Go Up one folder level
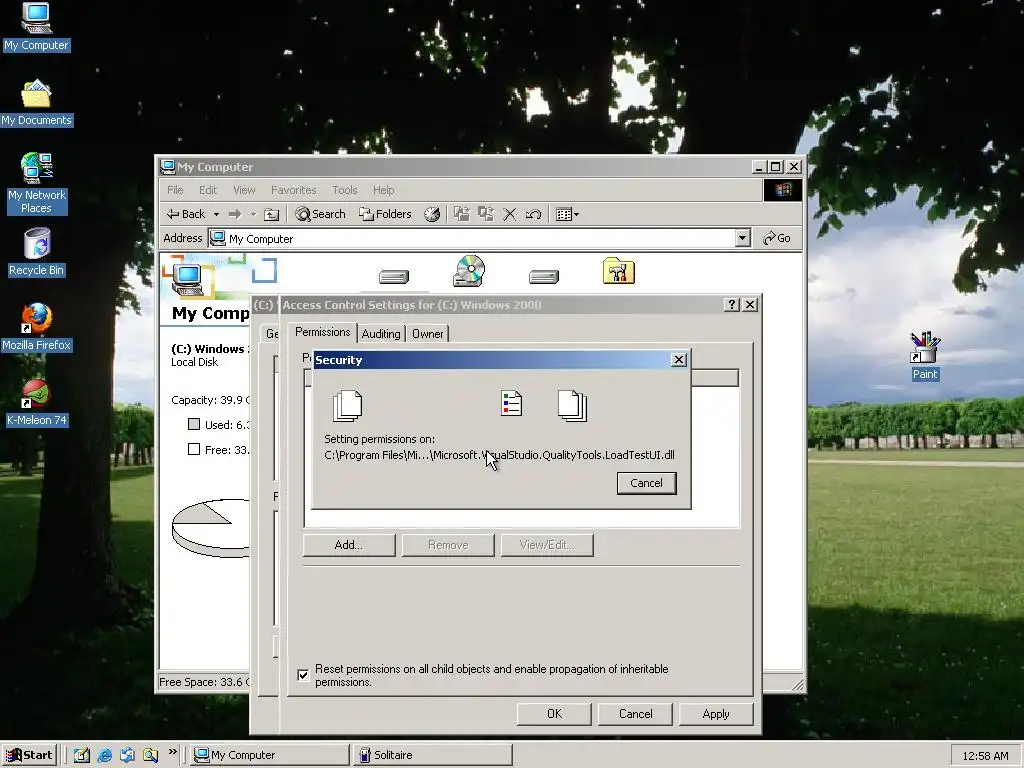 pyautogui.click(x=272, y=214)
